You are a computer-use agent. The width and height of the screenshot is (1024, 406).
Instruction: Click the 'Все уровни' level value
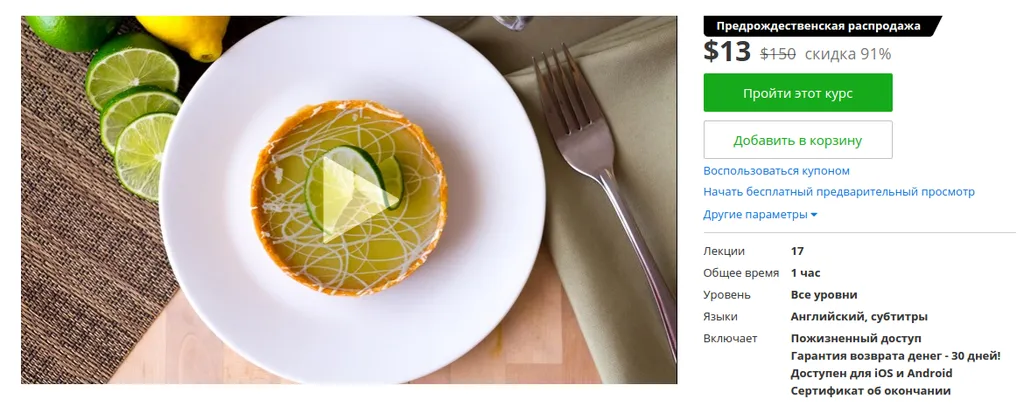click(x=823, y=295)
